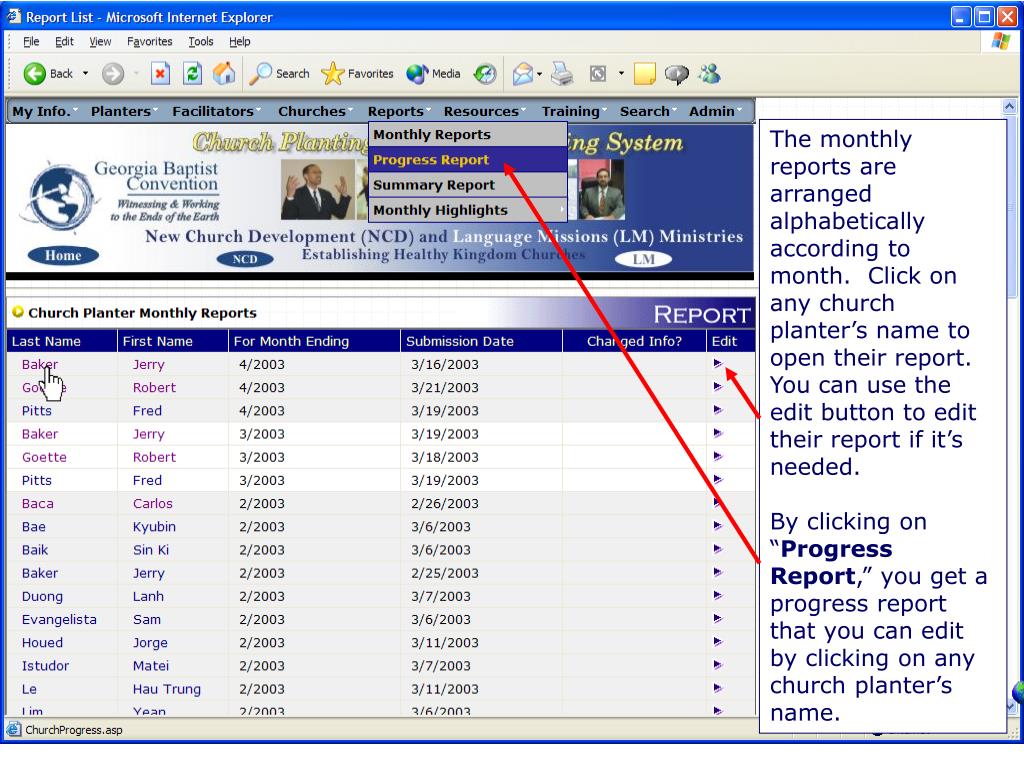Expand the My Info. navigation menu

tap(44, 112)
